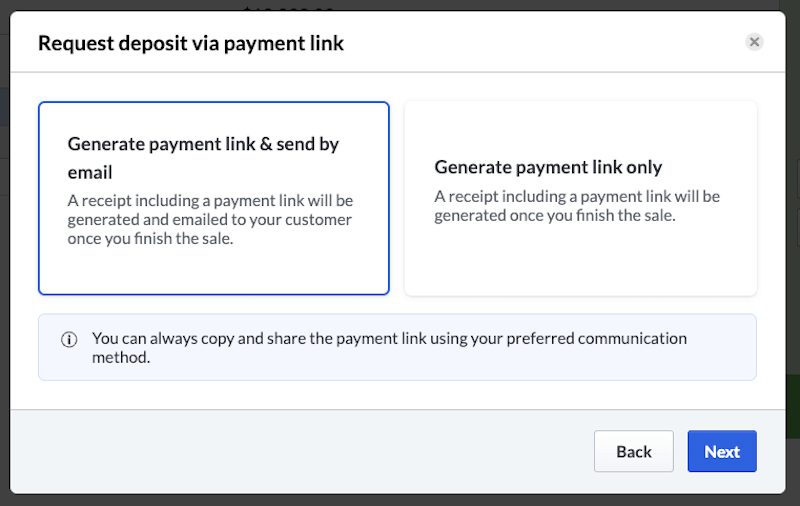This screenshot has width=800, height=506.
Task: Click the emailed receipt description in the first card
Action: (210, 220)
